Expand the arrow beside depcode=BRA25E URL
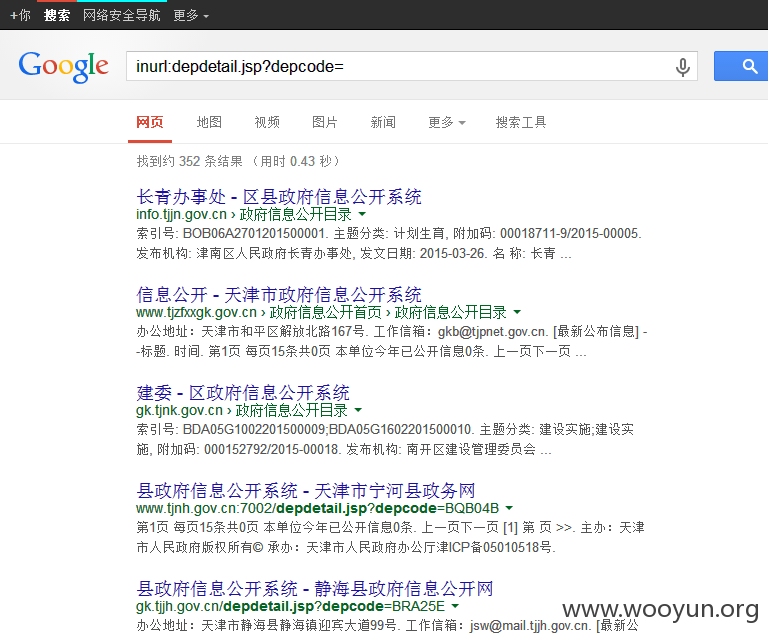The width and height of the screenshot is (768, 638). 456,606
